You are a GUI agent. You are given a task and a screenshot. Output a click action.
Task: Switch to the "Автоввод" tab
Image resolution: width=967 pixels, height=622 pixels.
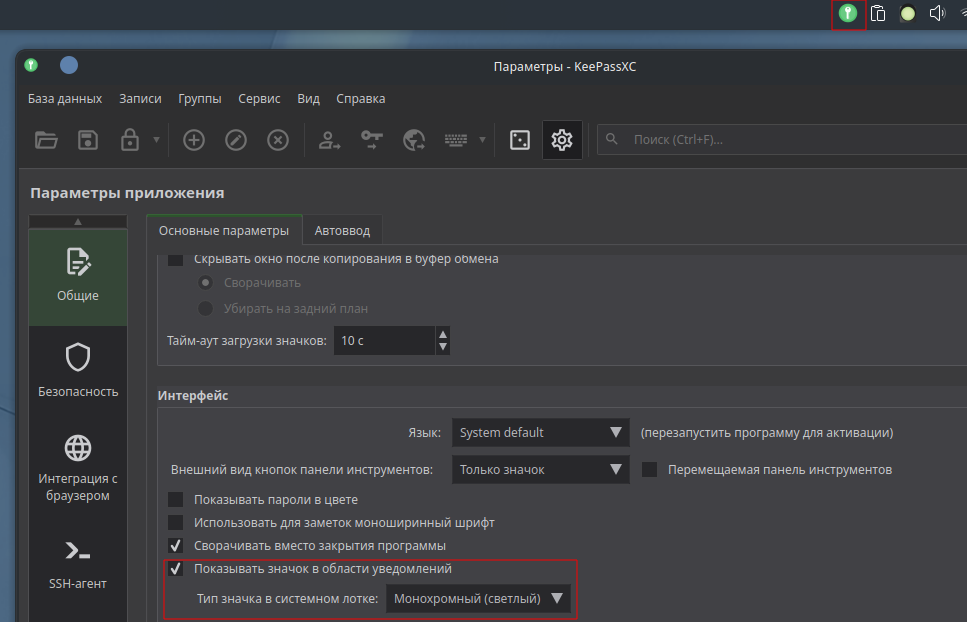pos(342,231)
